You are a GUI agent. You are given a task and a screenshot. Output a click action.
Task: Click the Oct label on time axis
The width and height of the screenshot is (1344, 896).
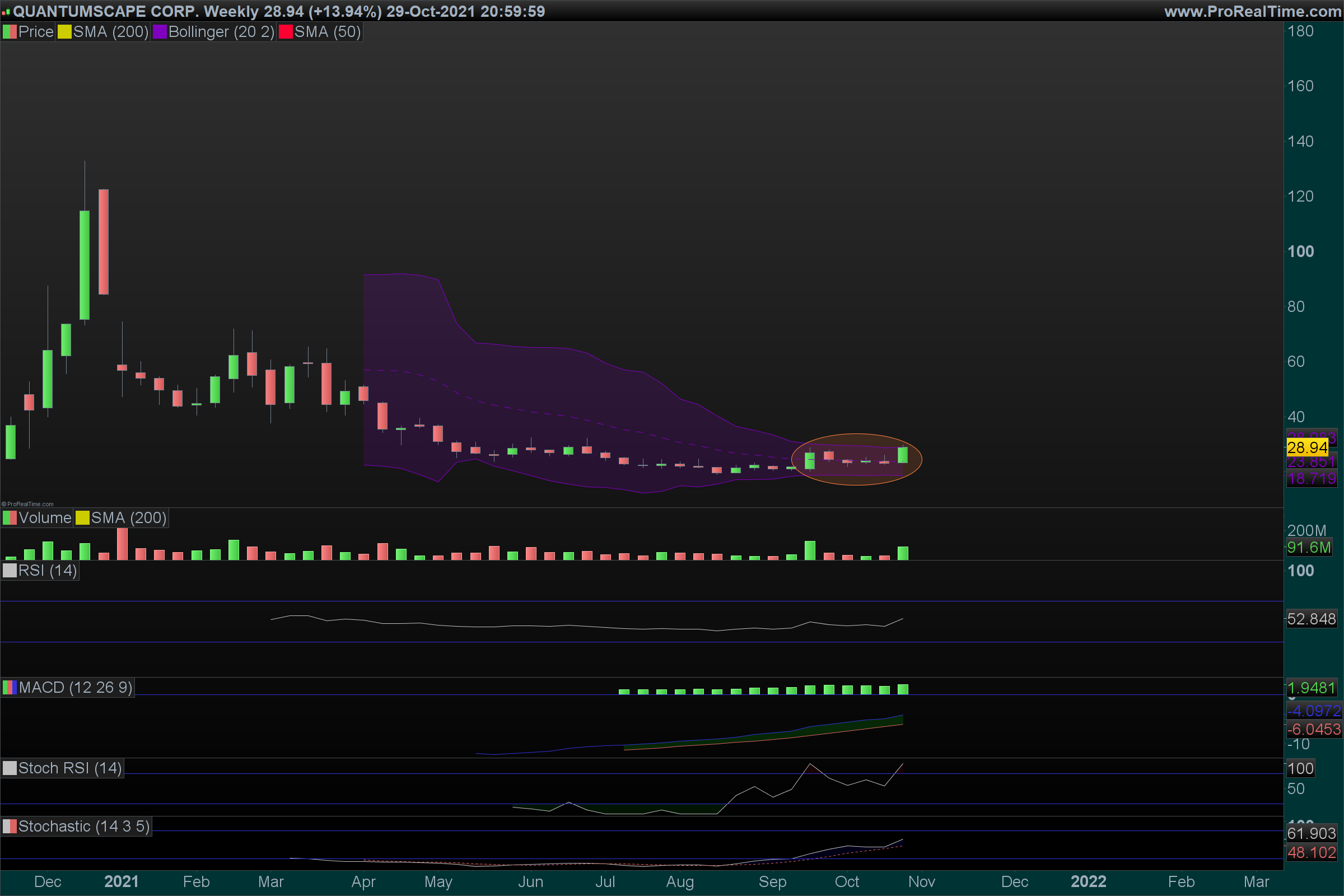pyautogui.click(x=846, y=881)
